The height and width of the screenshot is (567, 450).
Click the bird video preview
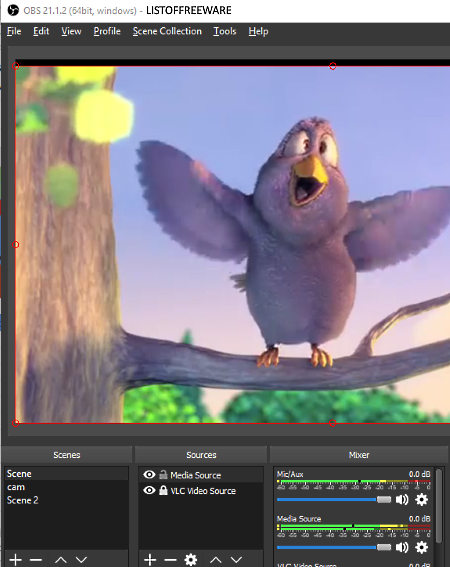233,244
